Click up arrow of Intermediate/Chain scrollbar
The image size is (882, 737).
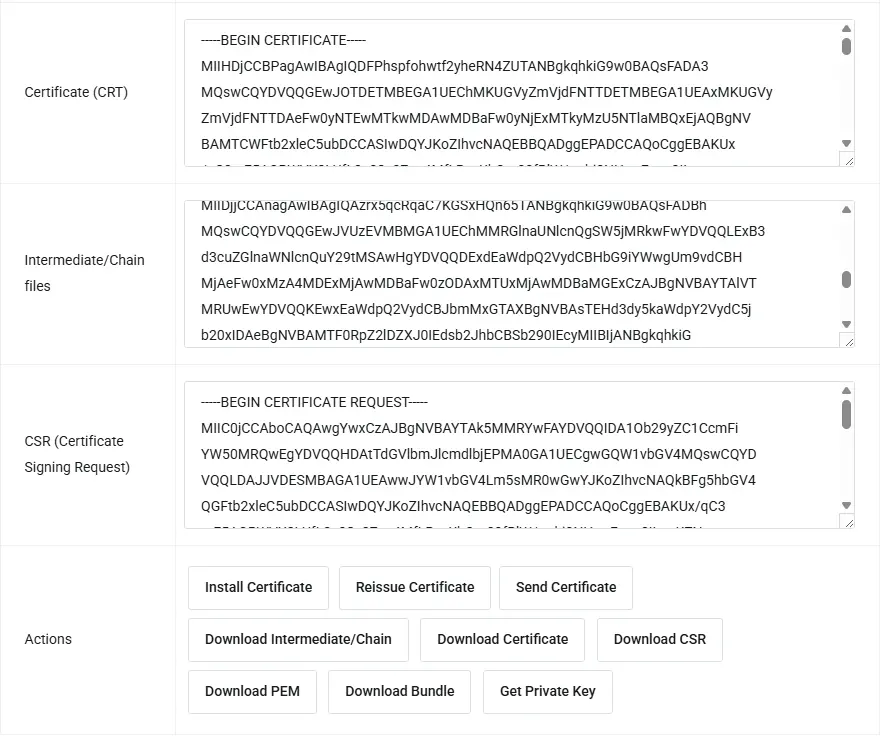point(847,210)
